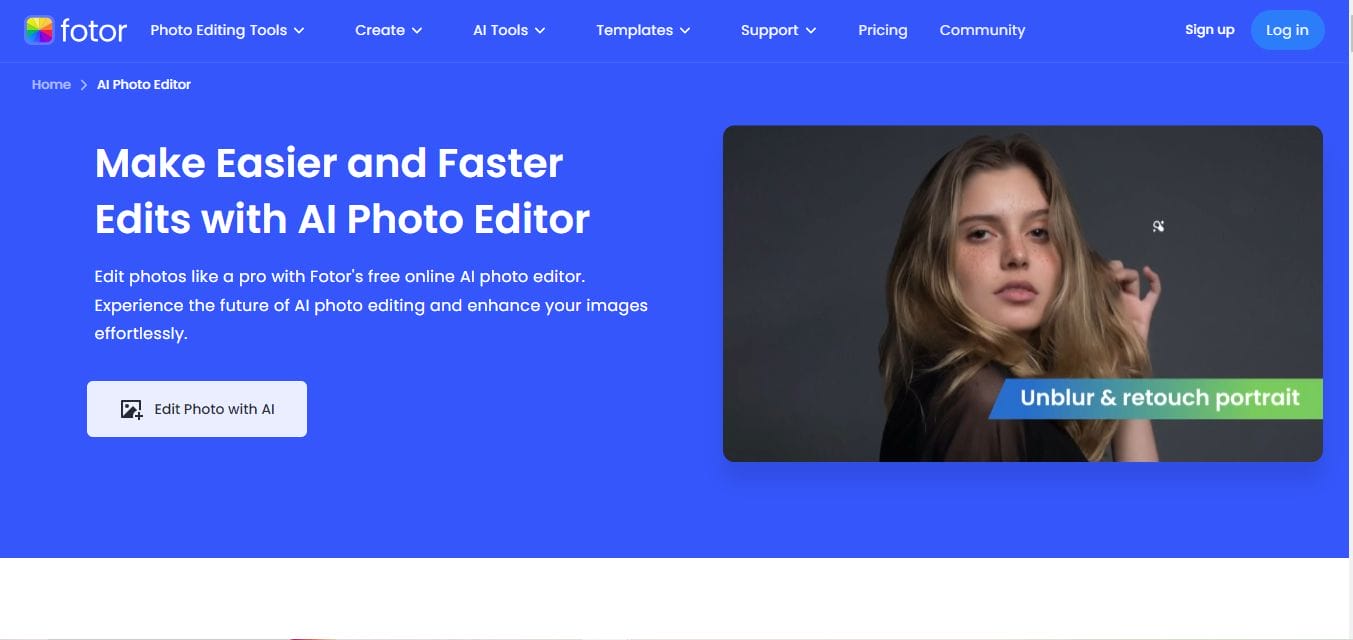
Task: Click the Edit Photo with AI label
Action: (214, 409)
